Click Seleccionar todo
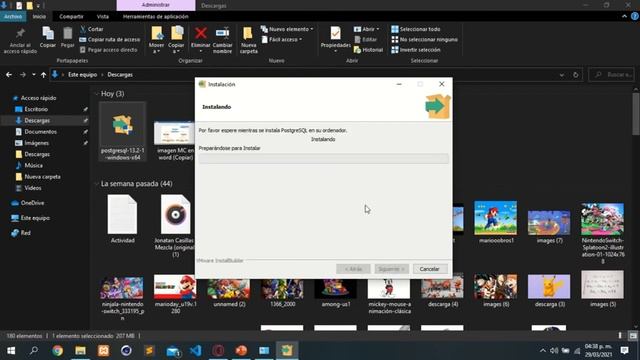The height and width of the screenshot is (360, 640). [x=416, y=29]
